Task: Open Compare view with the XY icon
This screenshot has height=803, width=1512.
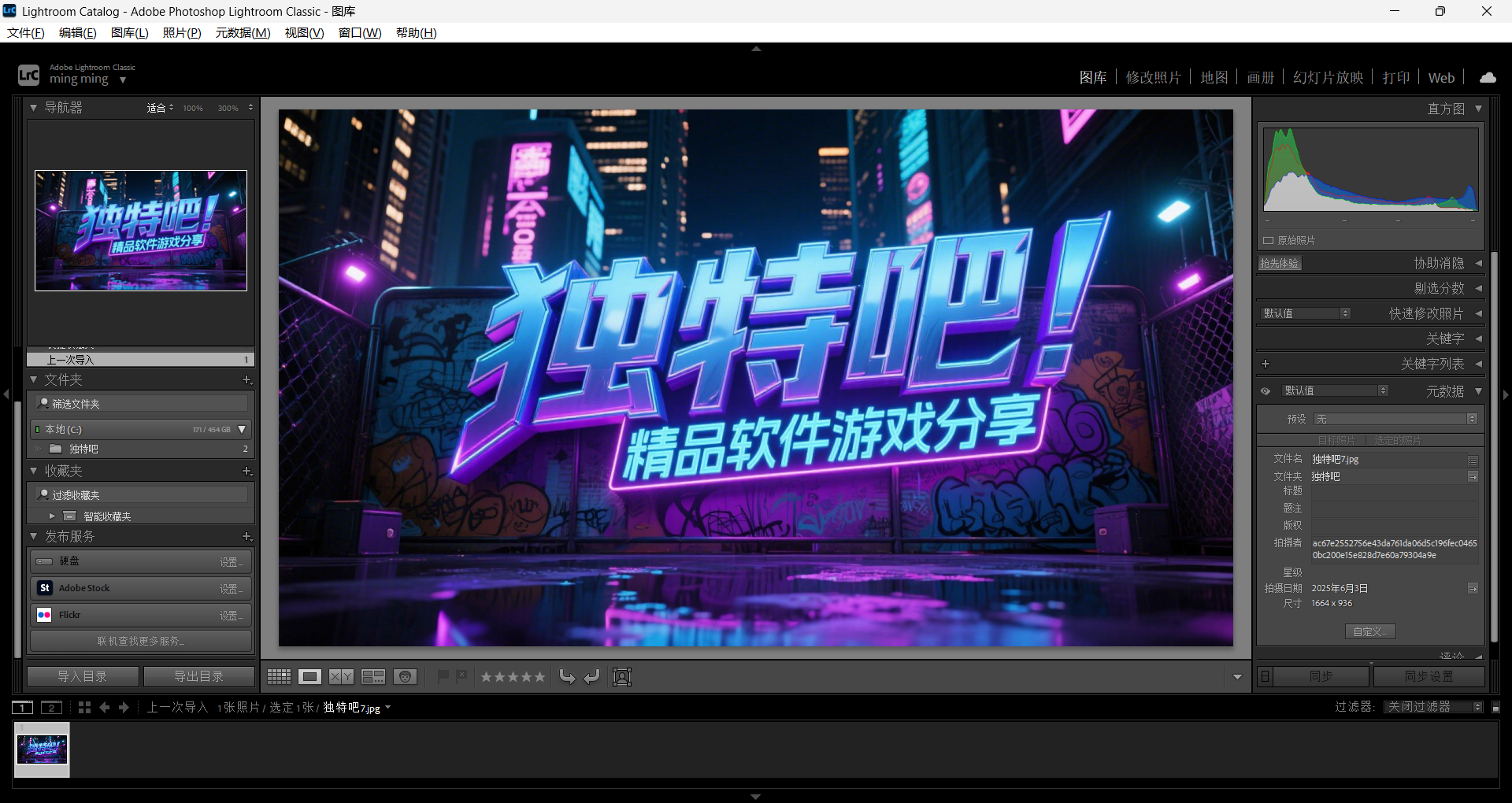Action: point(340,676)
